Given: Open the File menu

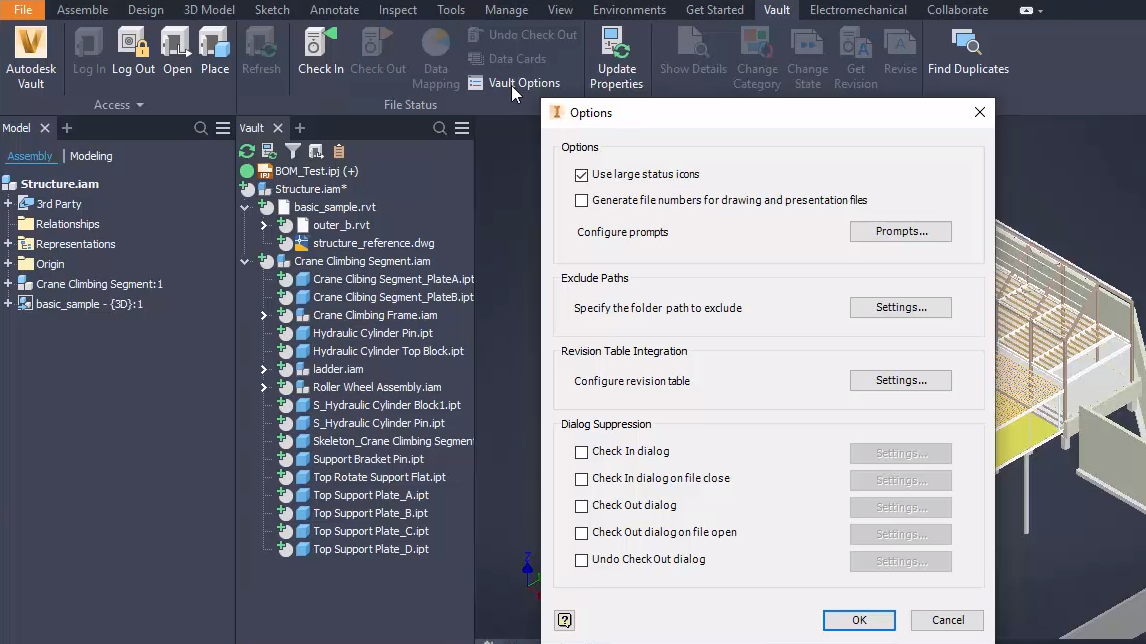Looking at the screenshot, I should point(23,10).
